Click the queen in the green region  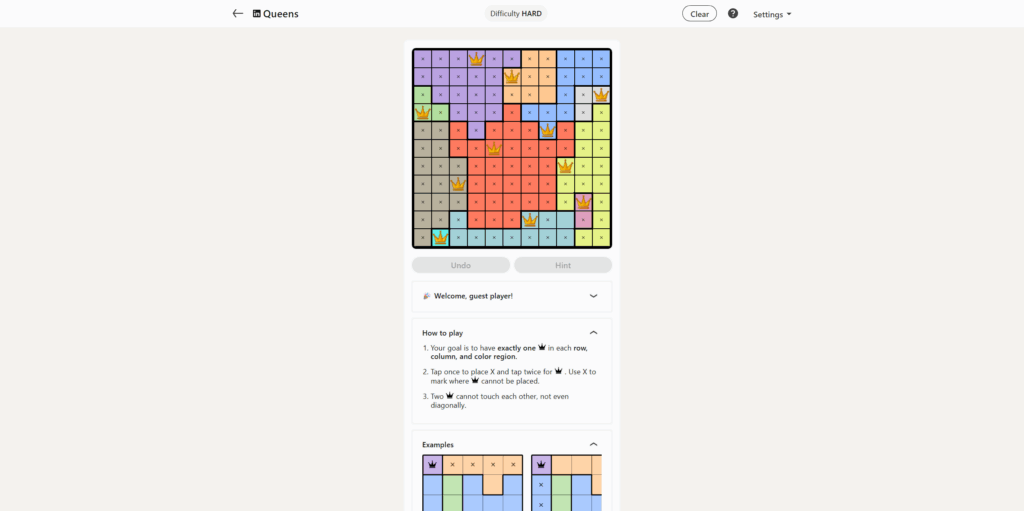[422, 112]
